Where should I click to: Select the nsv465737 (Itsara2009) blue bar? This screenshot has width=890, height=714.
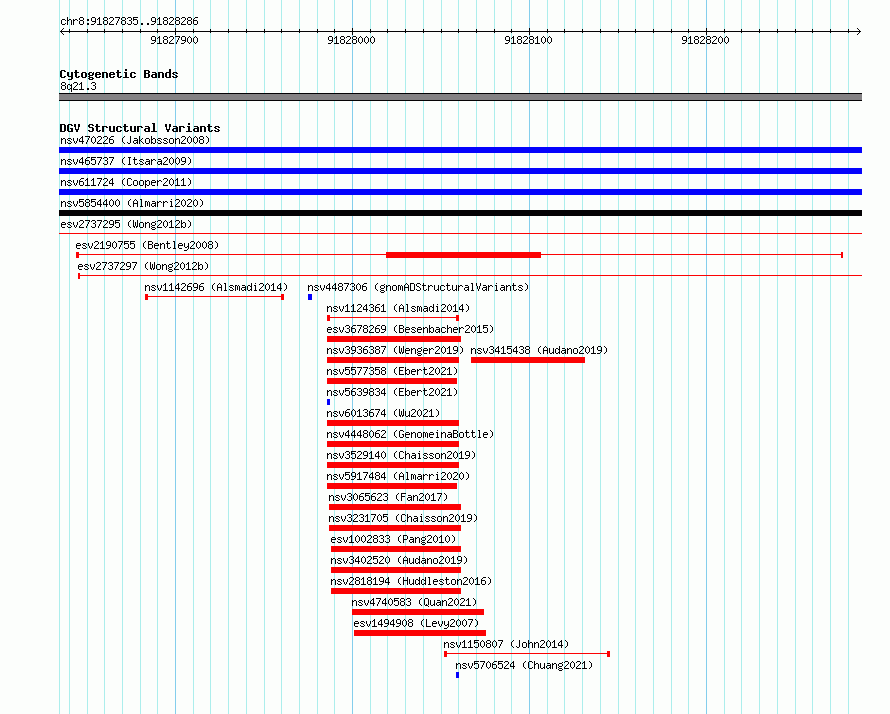point(460,171)
